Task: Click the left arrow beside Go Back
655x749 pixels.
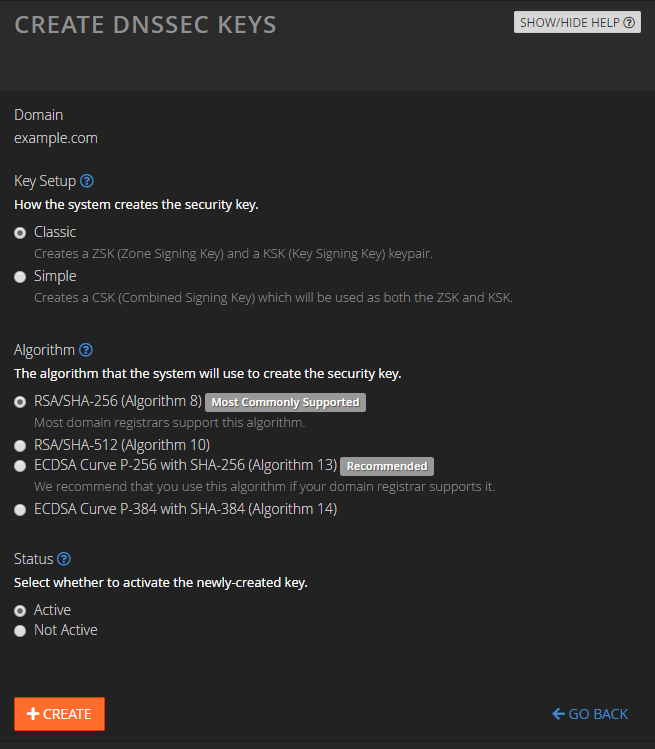Action: (x=558, y=714)
